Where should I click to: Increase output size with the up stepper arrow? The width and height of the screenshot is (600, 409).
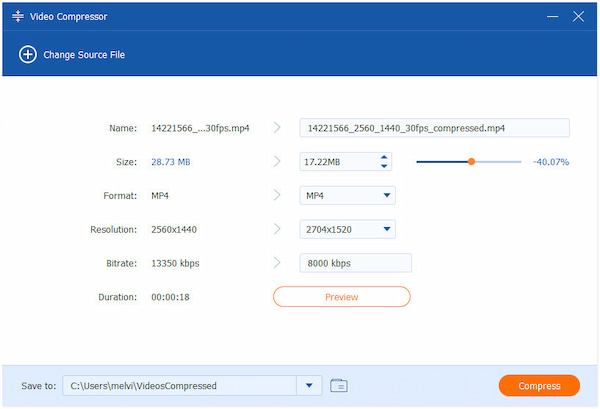tap(384, 157)
